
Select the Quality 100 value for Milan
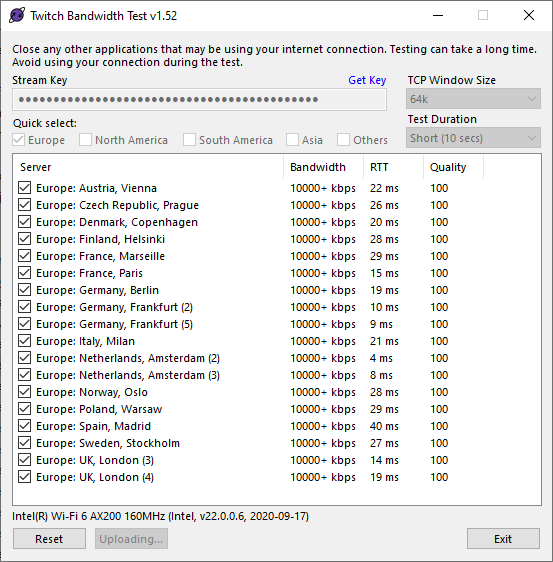tap(439, 341)
